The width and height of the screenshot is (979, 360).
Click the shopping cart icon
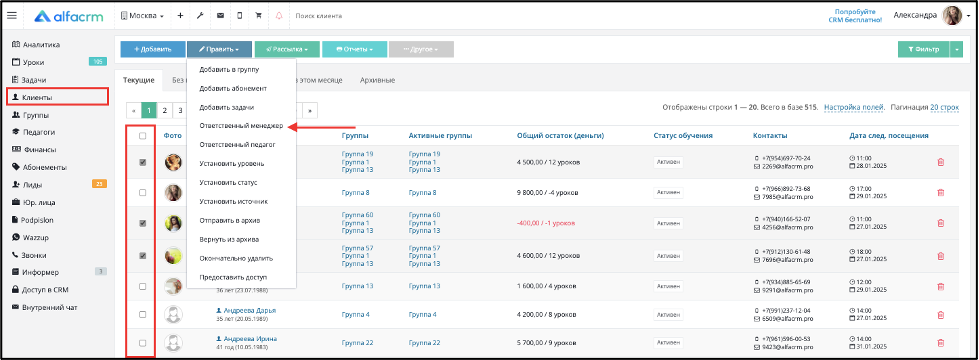coord(258,16)
